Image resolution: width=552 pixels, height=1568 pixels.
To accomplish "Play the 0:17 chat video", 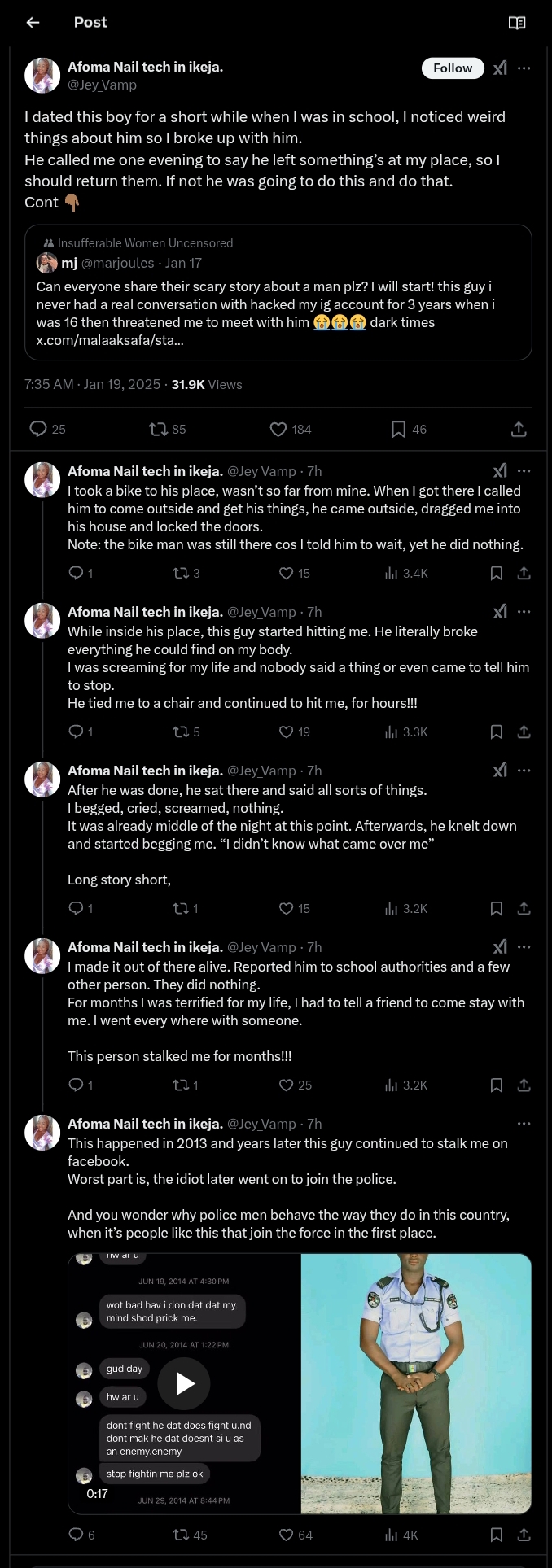I will click(x=184, y=1383).
